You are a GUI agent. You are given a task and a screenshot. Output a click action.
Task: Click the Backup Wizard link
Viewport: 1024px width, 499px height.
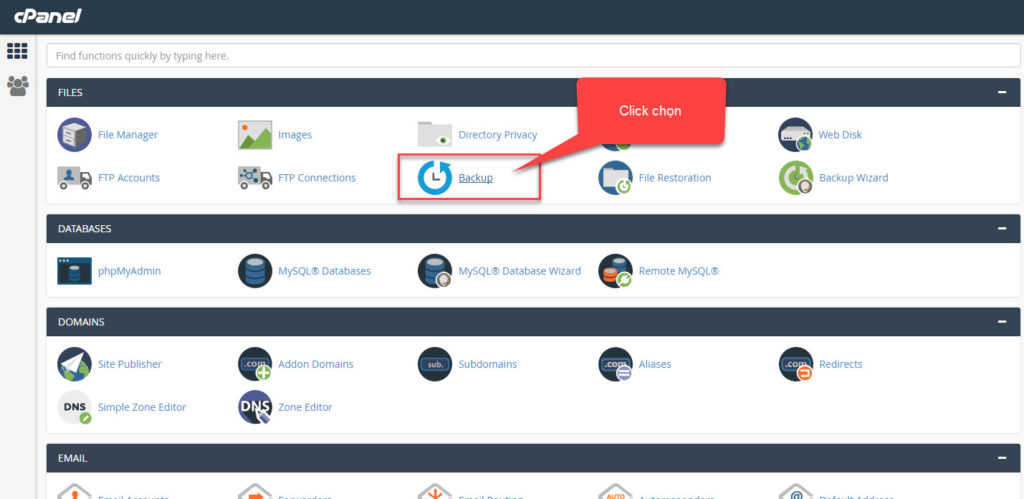854,178
